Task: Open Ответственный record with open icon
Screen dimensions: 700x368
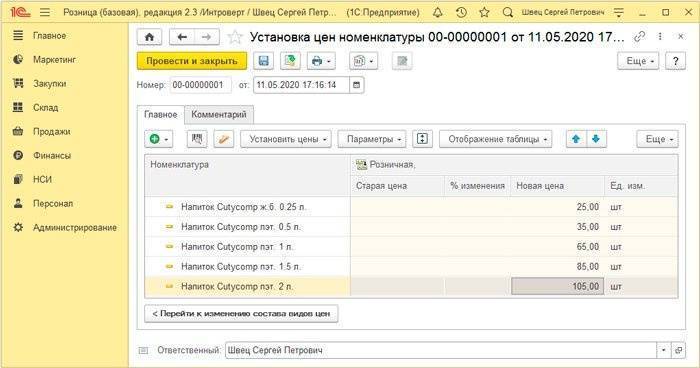Action: pyautogui.click(x=678, y=351)
